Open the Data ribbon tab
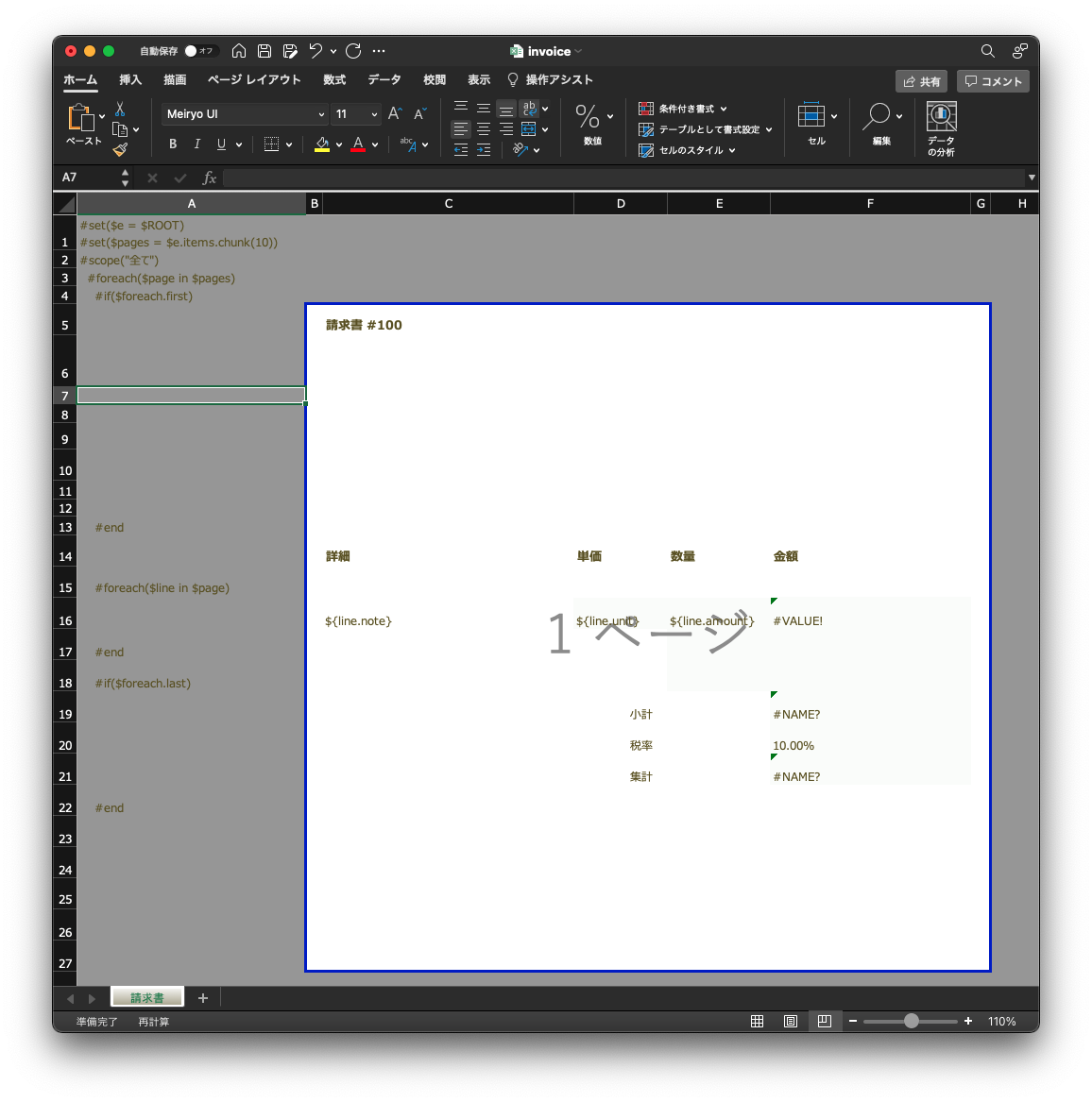This screenshot has width=1092, height=1102. (x=384, y=80)
